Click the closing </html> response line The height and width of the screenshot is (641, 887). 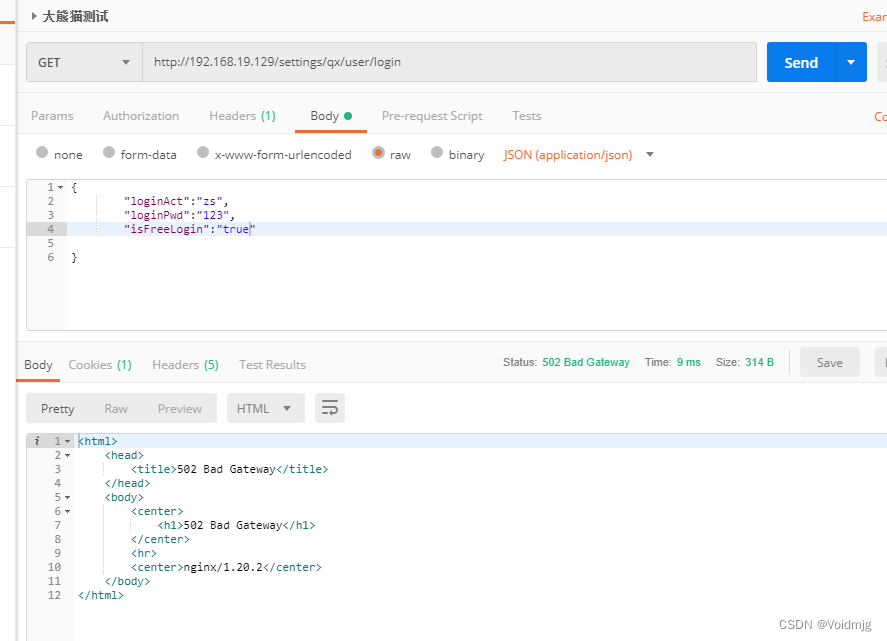click(x=101, y=595)
